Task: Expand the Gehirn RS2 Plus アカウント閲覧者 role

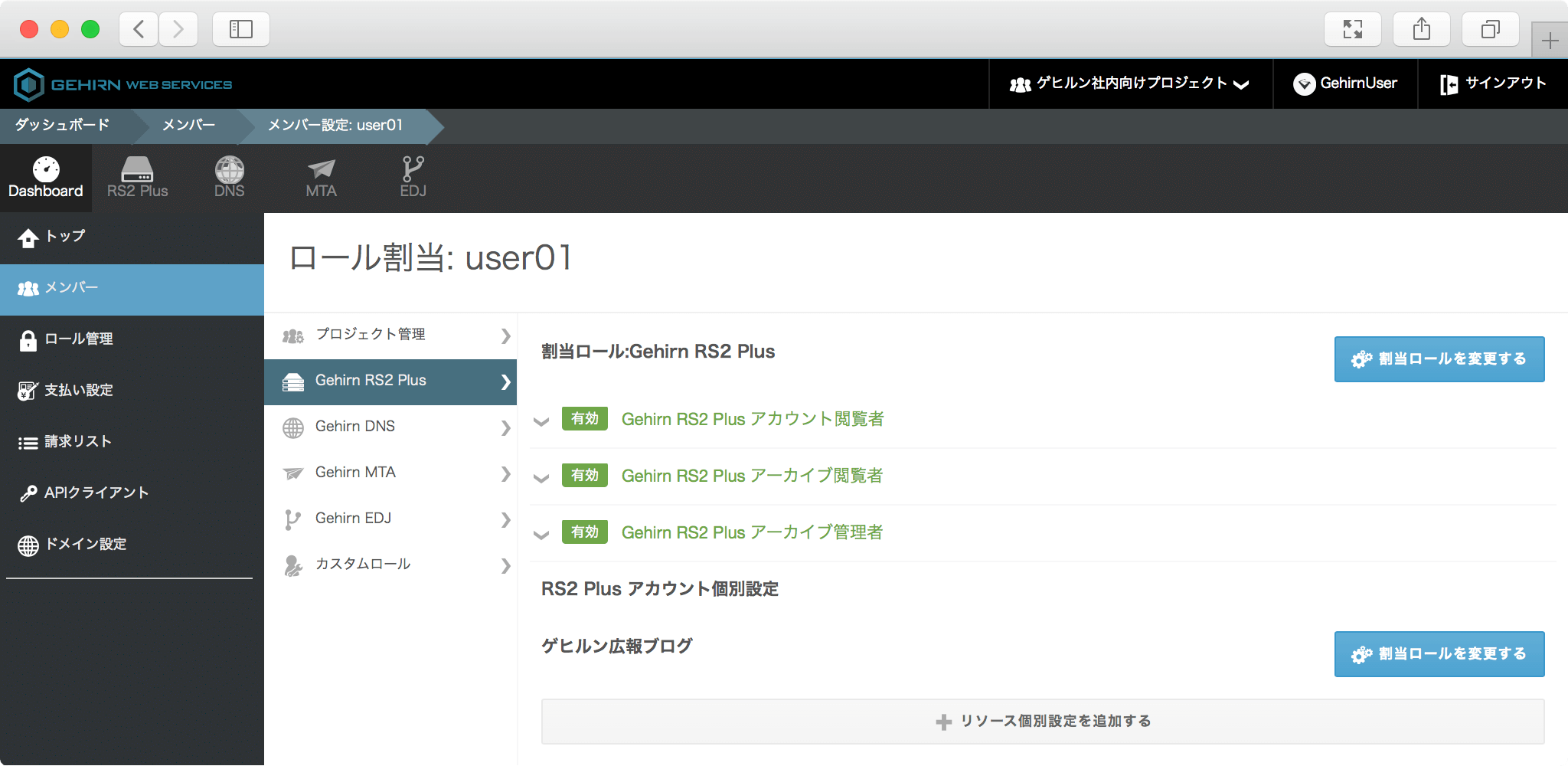Action: click(x=541, y=421)
